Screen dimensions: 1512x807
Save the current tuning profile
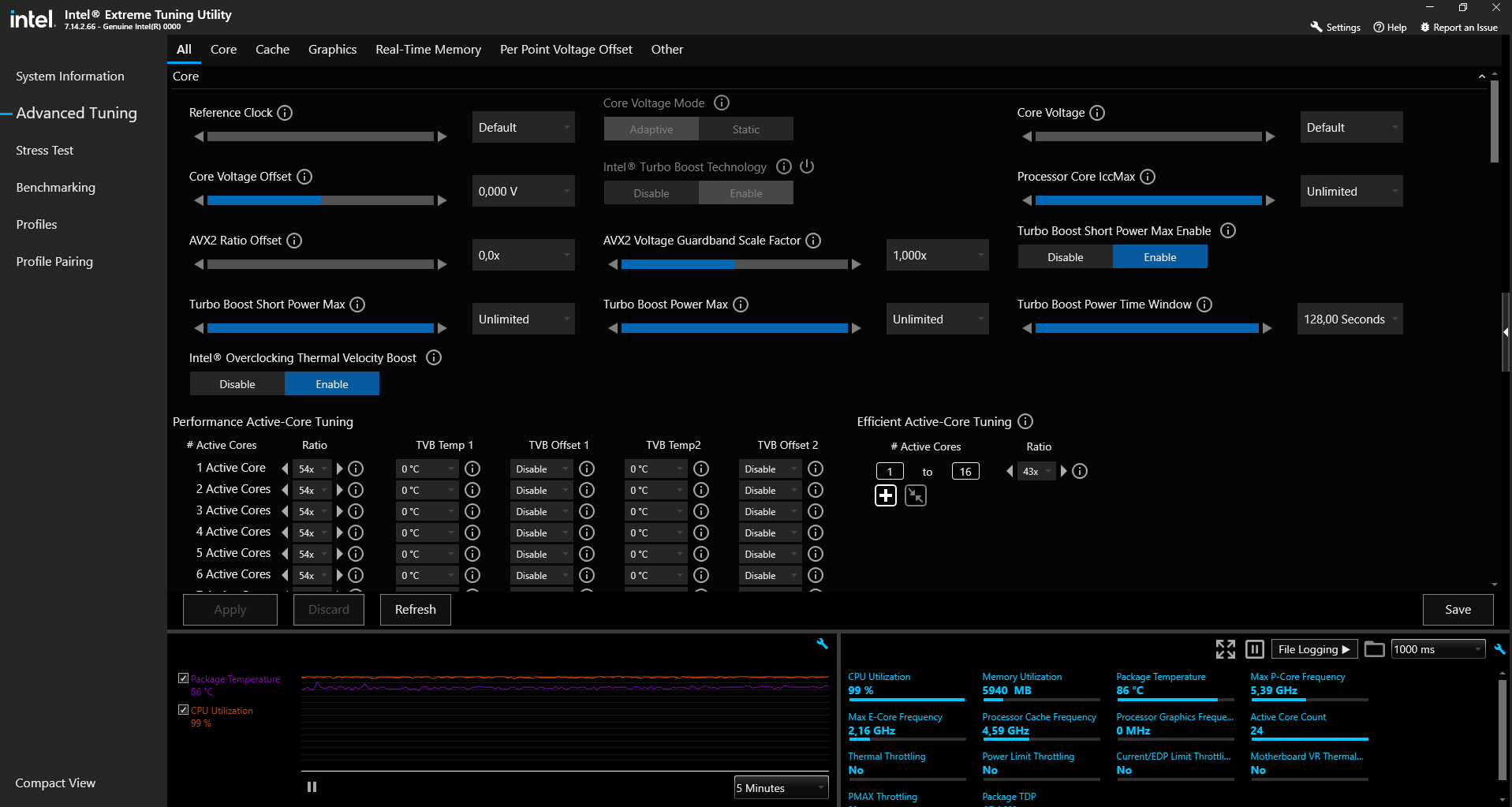click(1458, 610)
